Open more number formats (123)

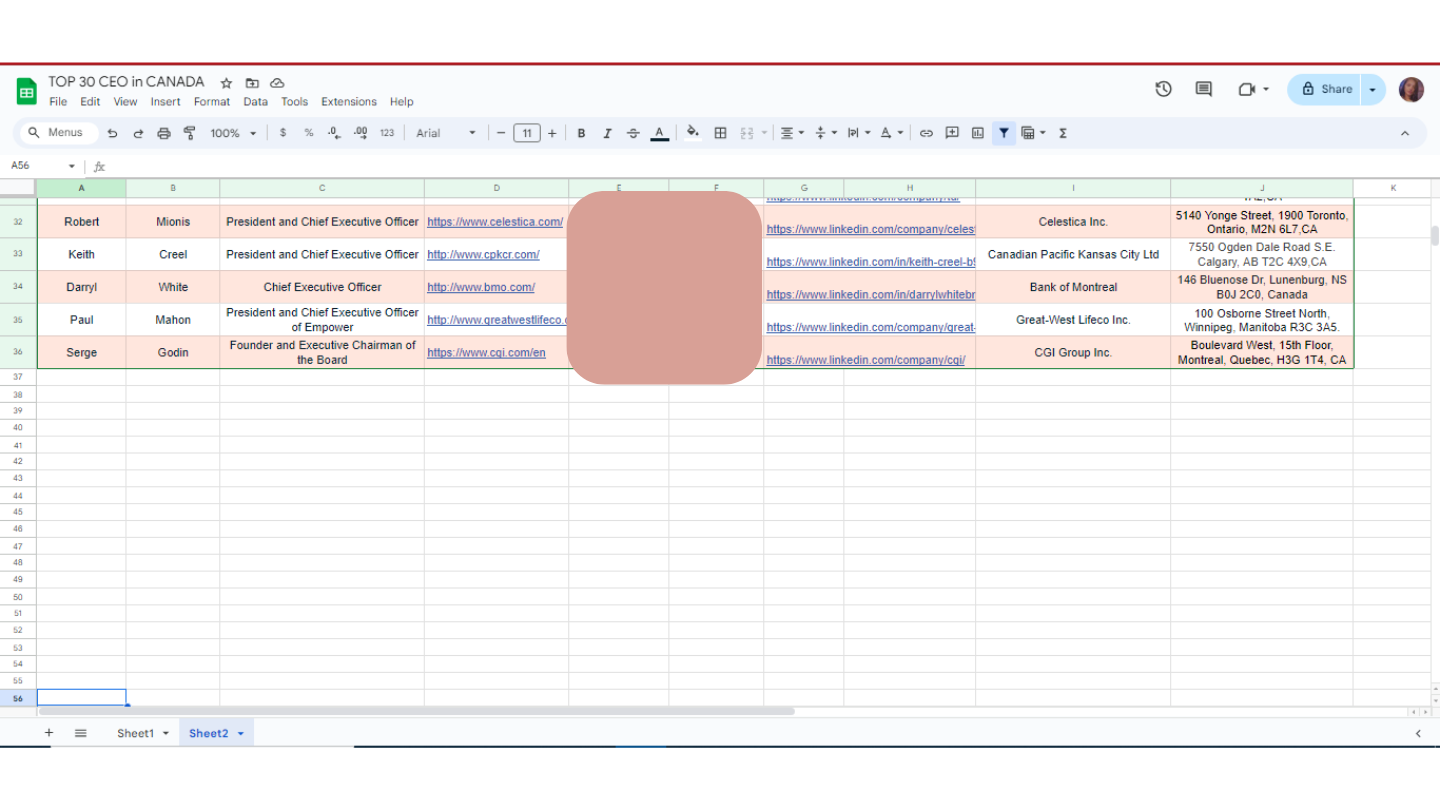[x=387, y=133]
